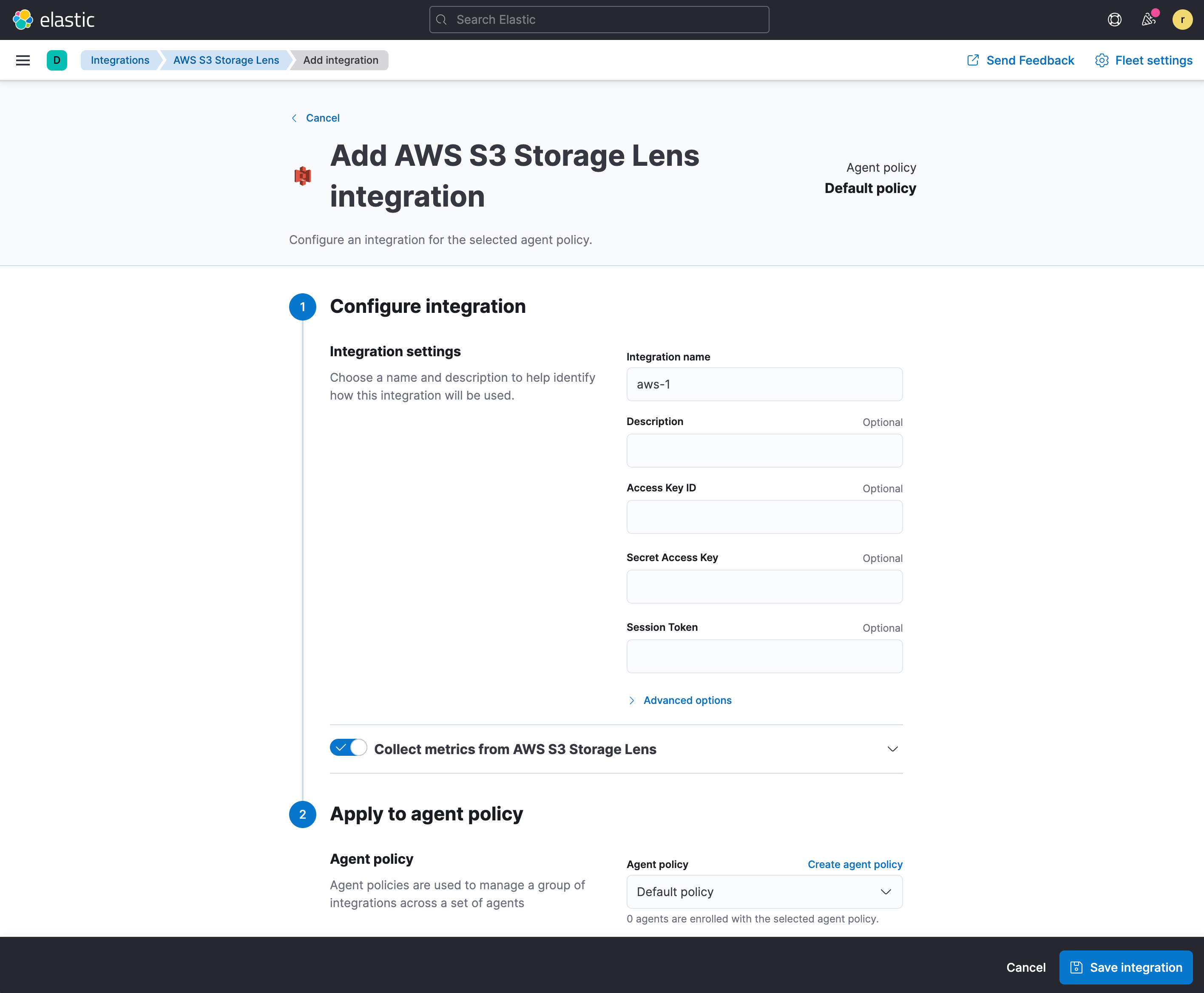Click the Send Feedback link
Image resolution: width=1204 pixels, height=993 pixels.
point(1020,60)
